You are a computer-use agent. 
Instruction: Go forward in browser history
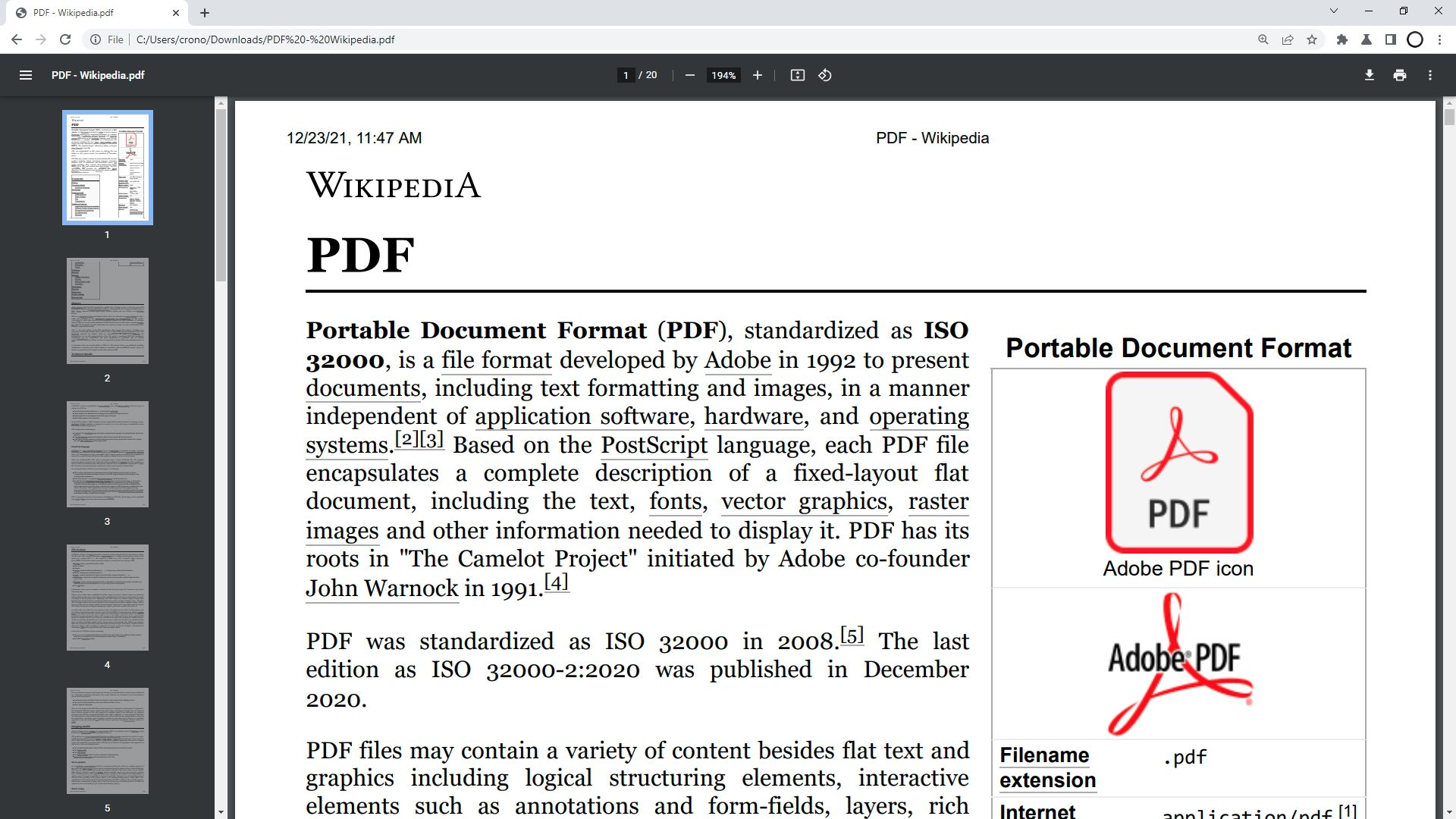pos(41,39)
